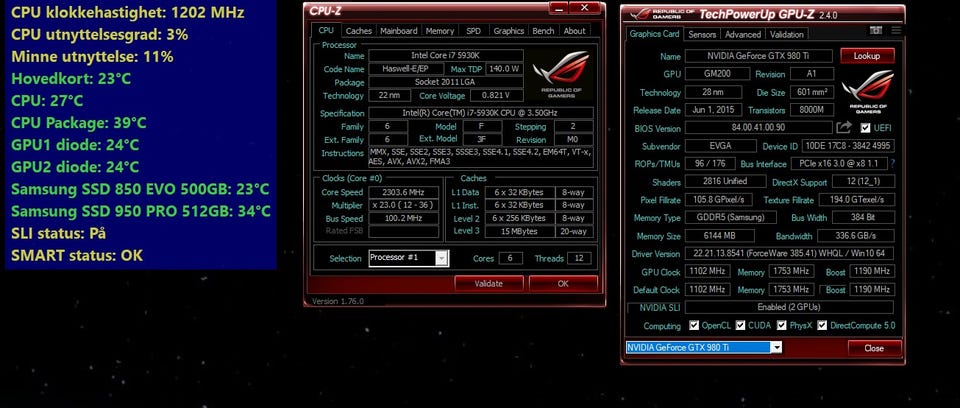The width and height of the screenshot is (960, 408).
Task: Select the CPU tab in CPU-Z
Action: [x=326, y=30]
